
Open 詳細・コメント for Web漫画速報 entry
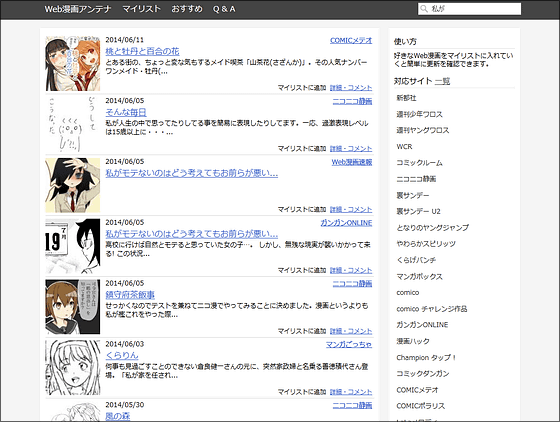351,210
